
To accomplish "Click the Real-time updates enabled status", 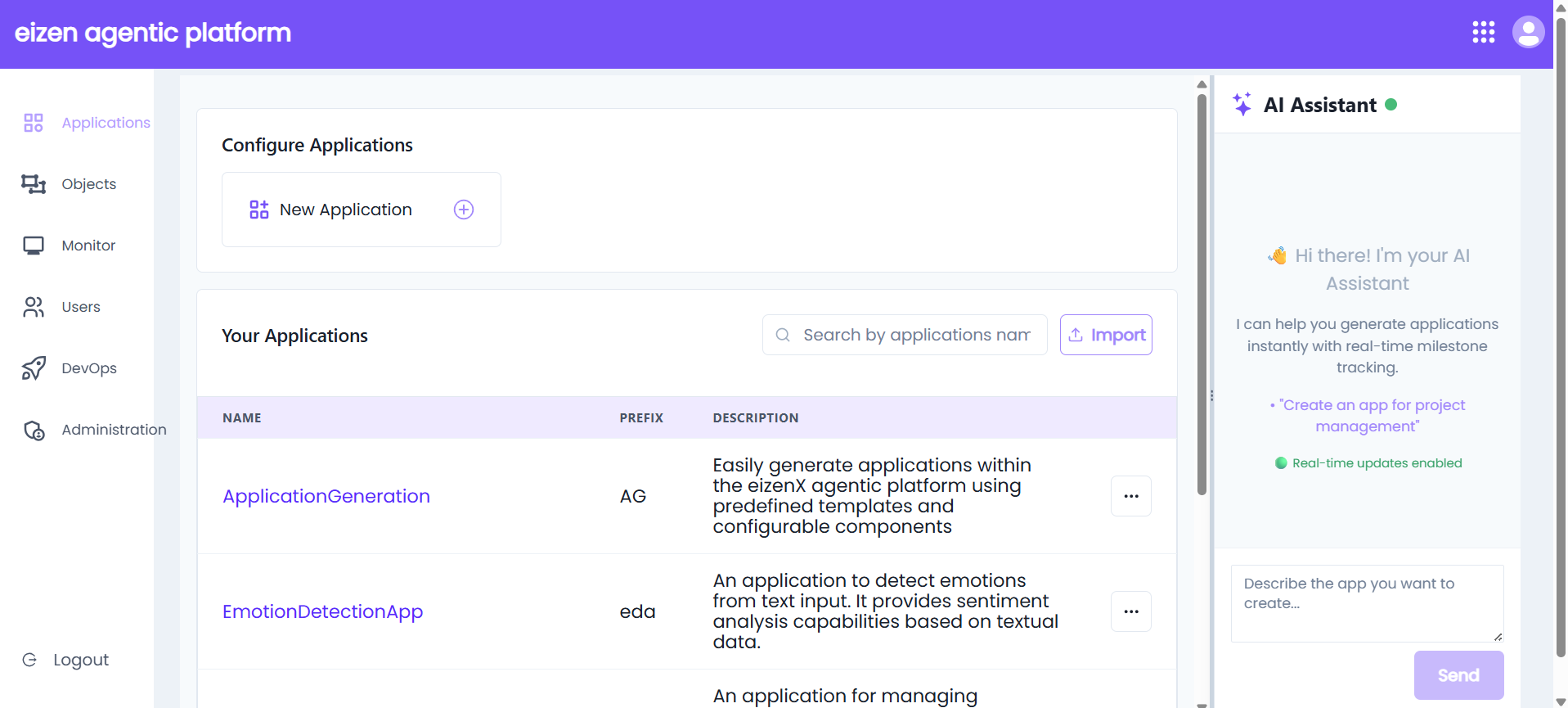I will click(1368, 463).
